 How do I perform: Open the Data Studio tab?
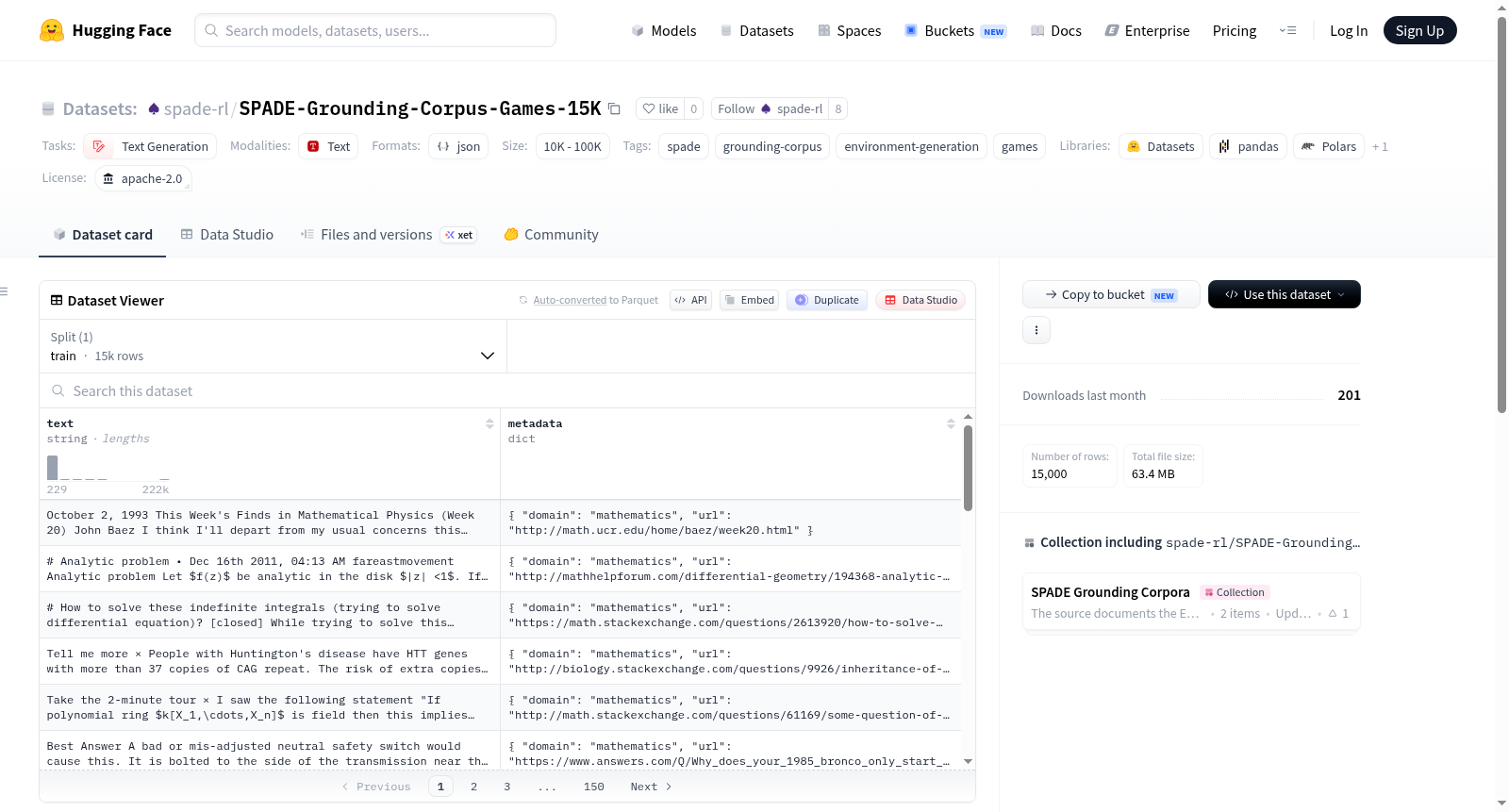tap(227, 235)
